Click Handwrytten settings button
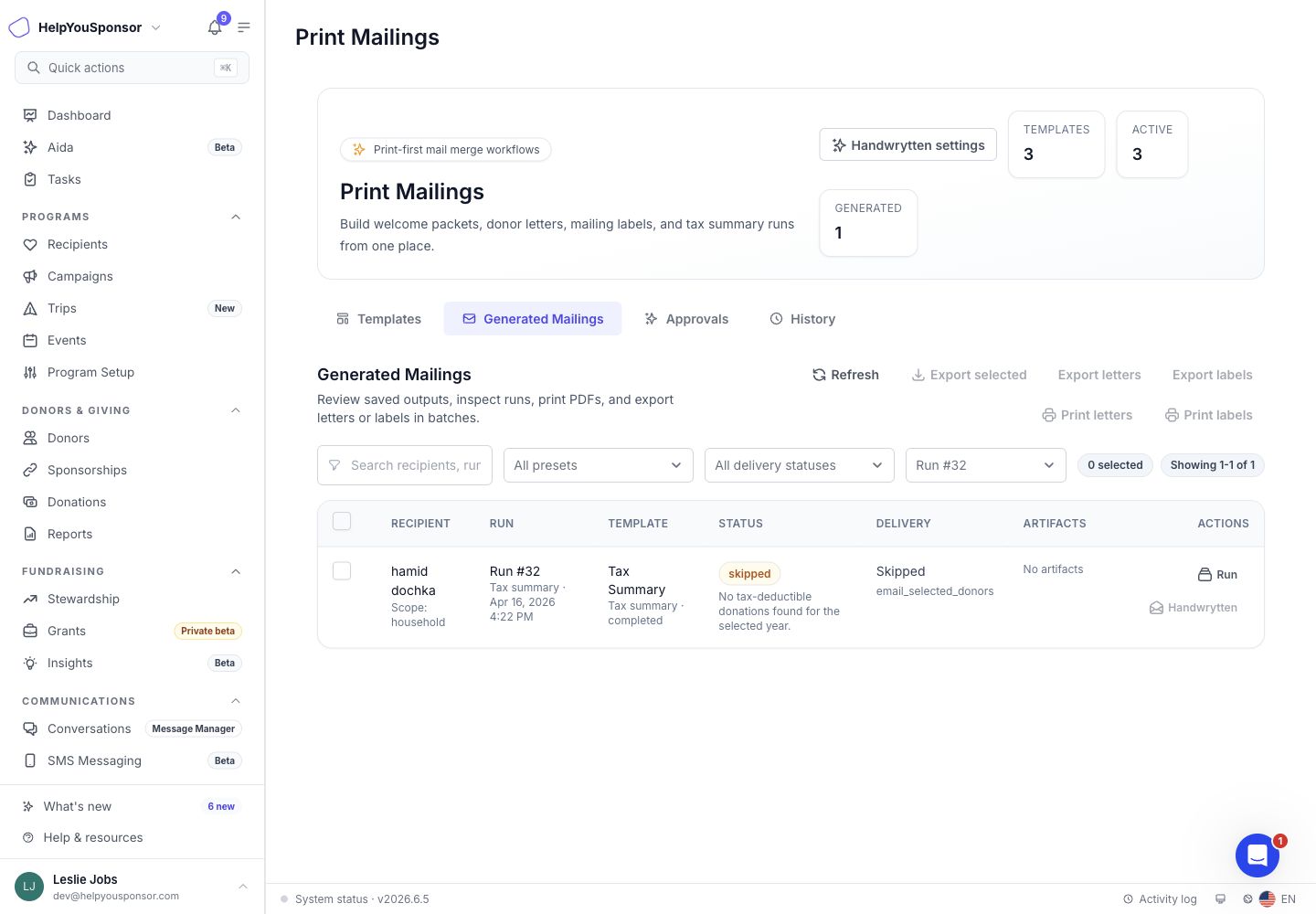1316x914 pixels. (x=908, y=145)
